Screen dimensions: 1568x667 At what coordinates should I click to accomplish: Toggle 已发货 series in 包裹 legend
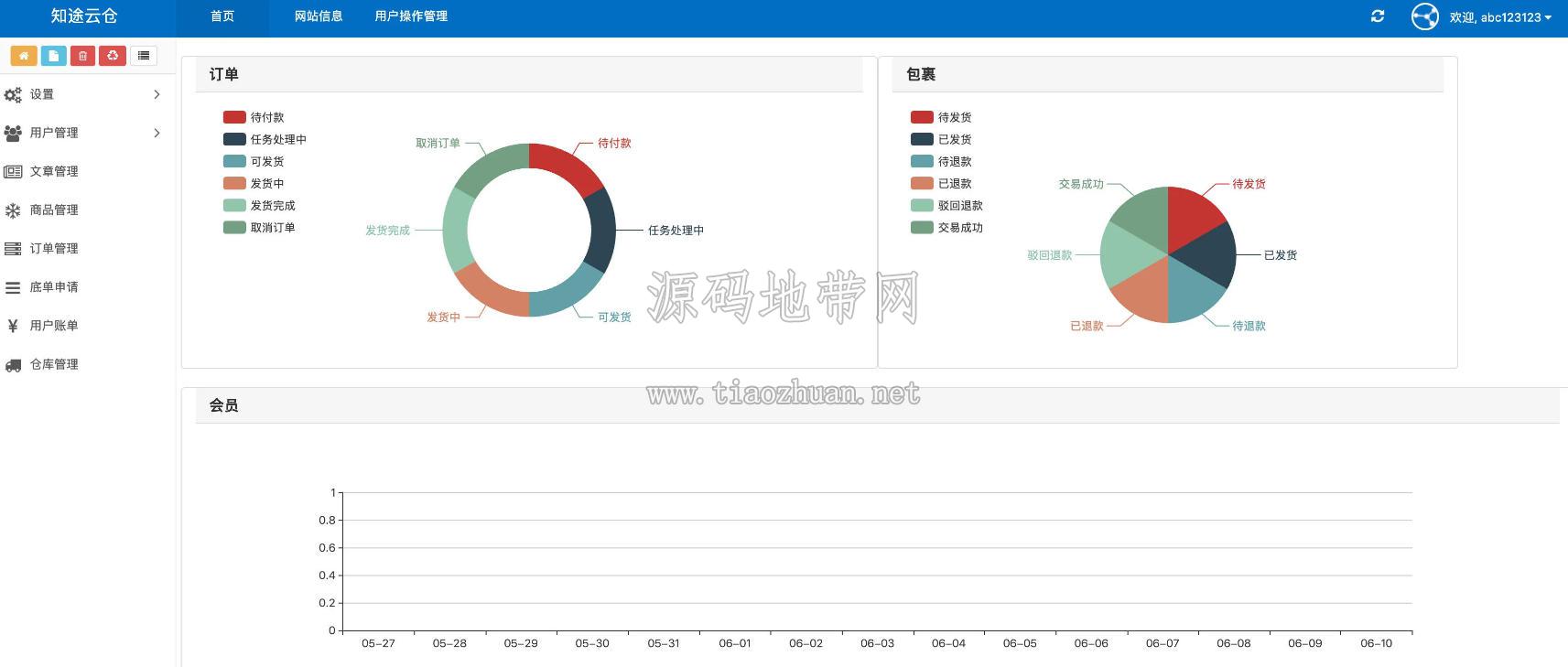[x=941, y=139]
